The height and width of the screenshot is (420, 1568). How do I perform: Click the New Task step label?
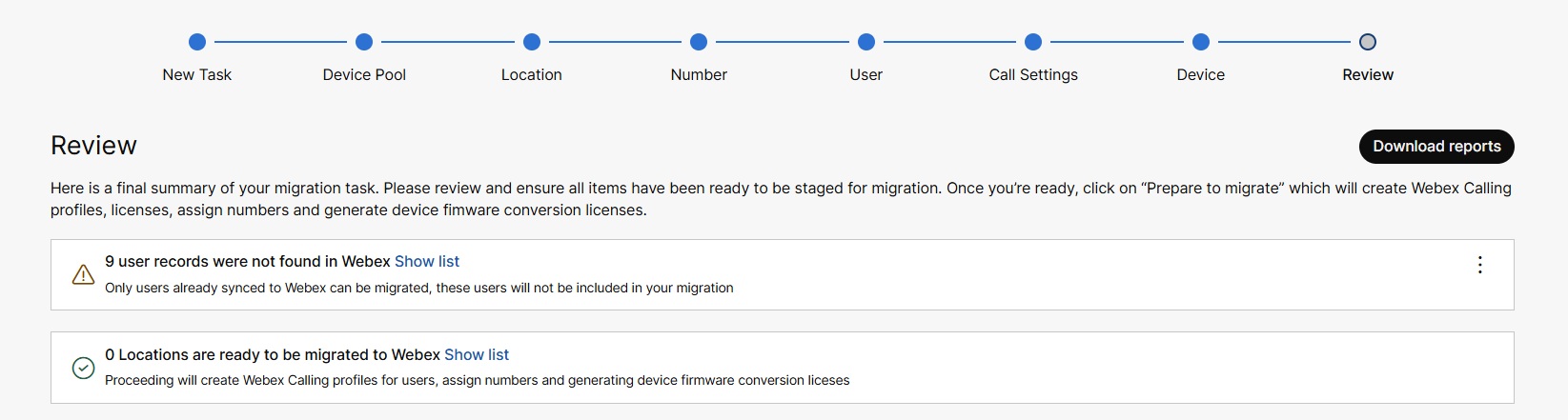[197, 75]
